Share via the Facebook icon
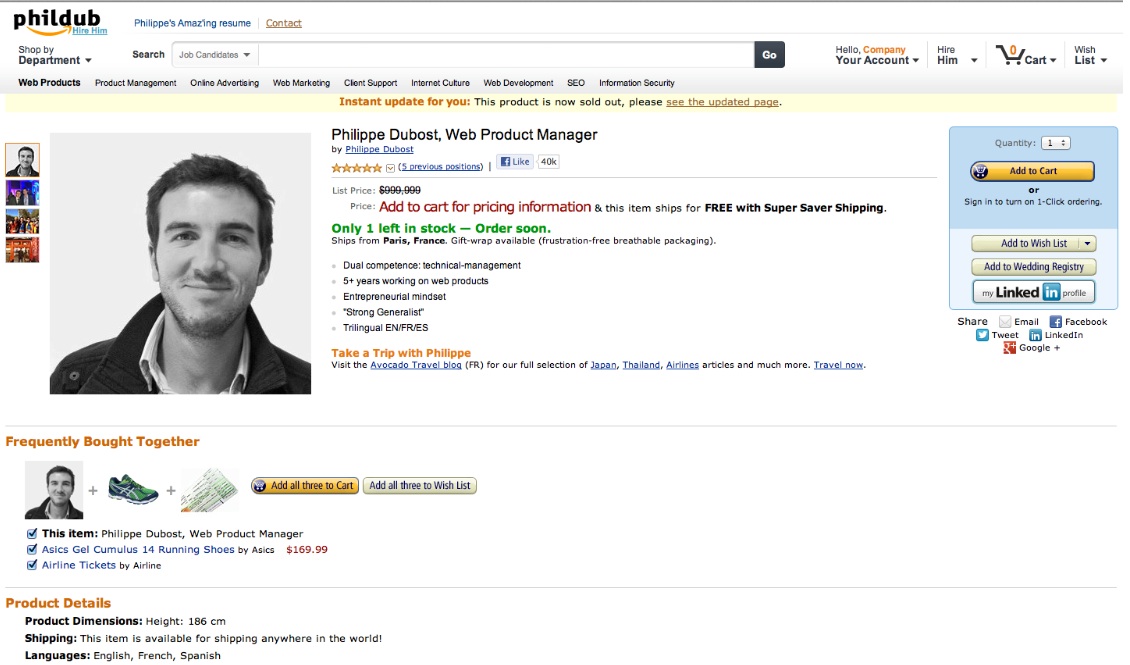 click(x=1055, y=322)
